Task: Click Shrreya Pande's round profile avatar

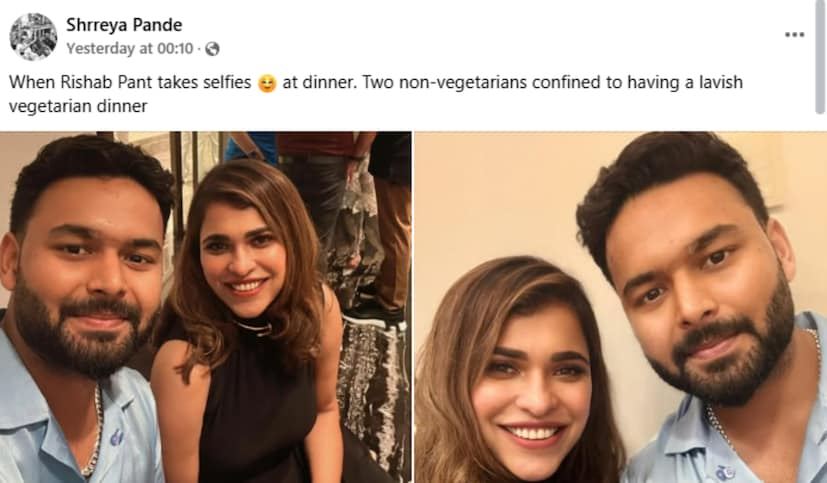Action: click(33, 37)
